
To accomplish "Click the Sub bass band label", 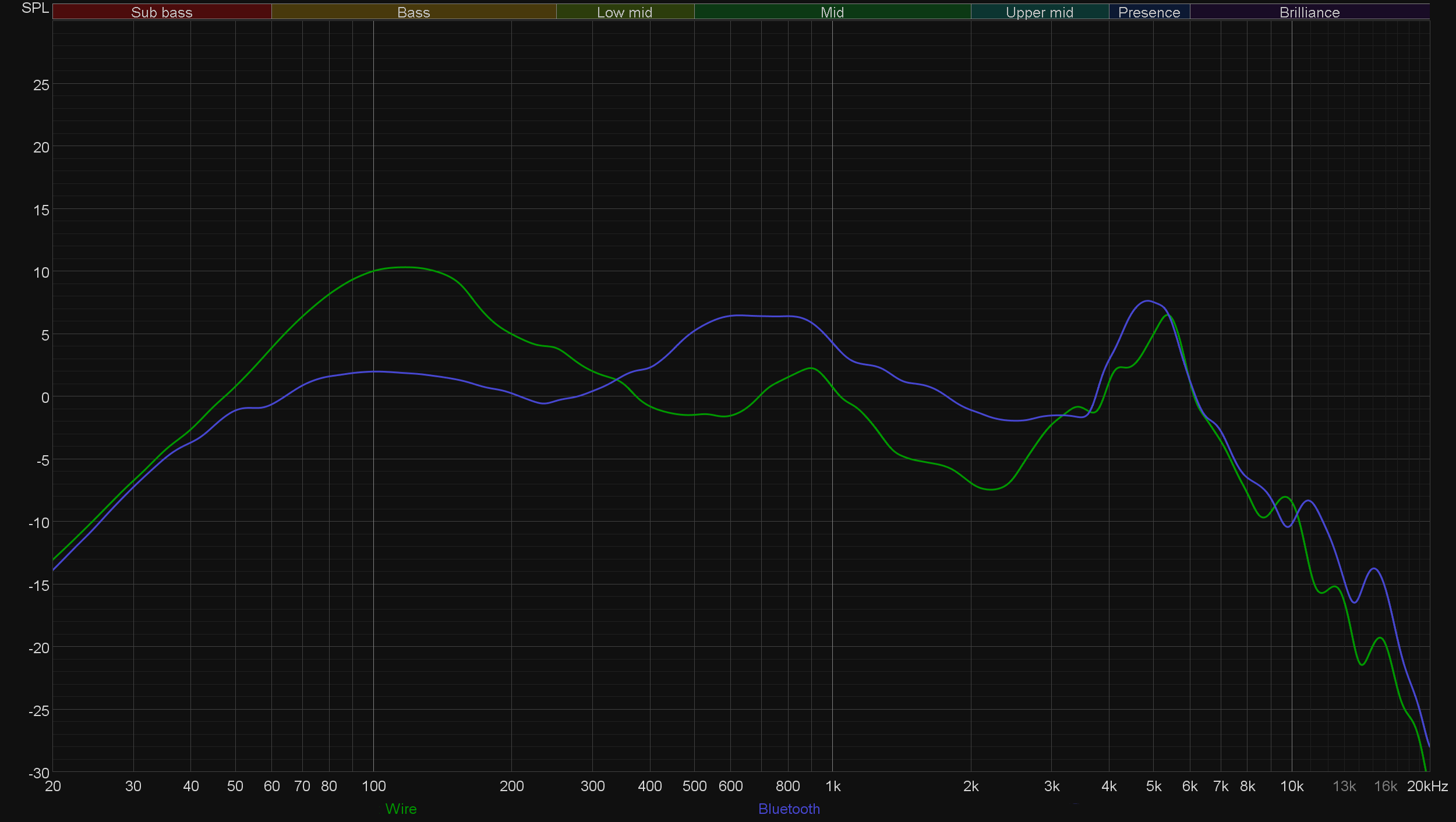I will click(161, 12).
